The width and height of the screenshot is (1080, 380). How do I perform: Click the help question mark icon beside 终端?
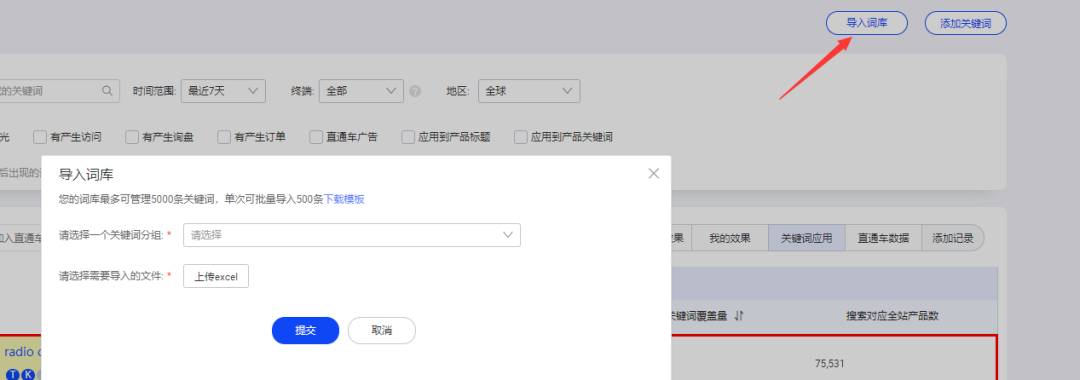click(415, 91)
